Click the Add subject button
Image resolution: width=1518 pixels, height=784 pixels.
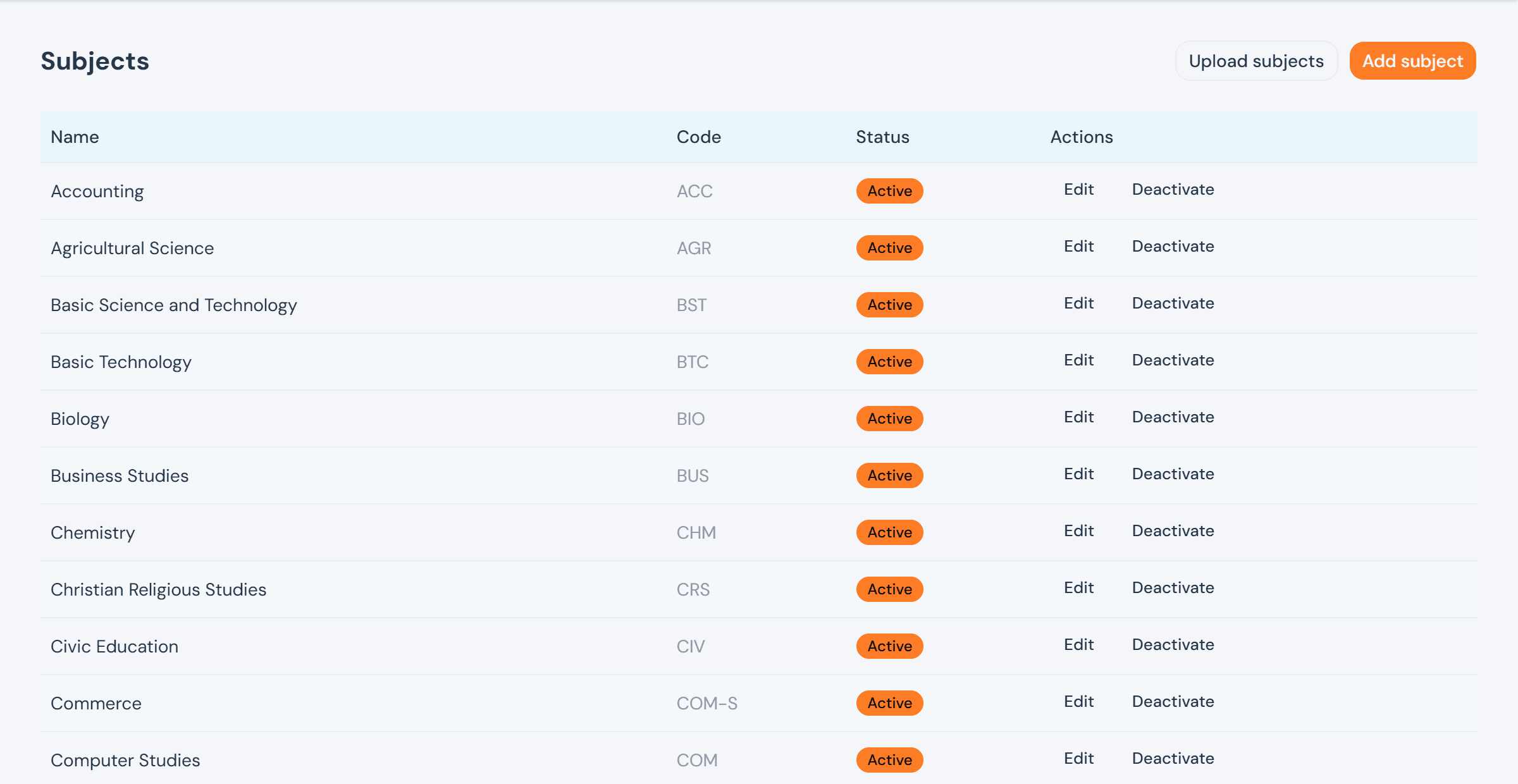1412,61
